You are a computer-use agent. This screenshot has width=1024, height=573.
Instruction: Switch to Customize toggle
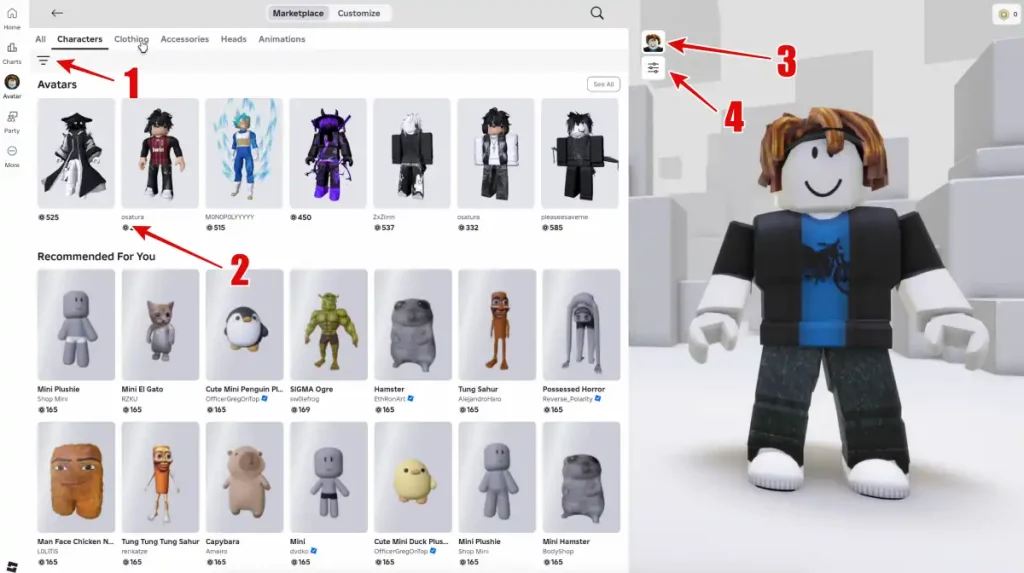359,13
